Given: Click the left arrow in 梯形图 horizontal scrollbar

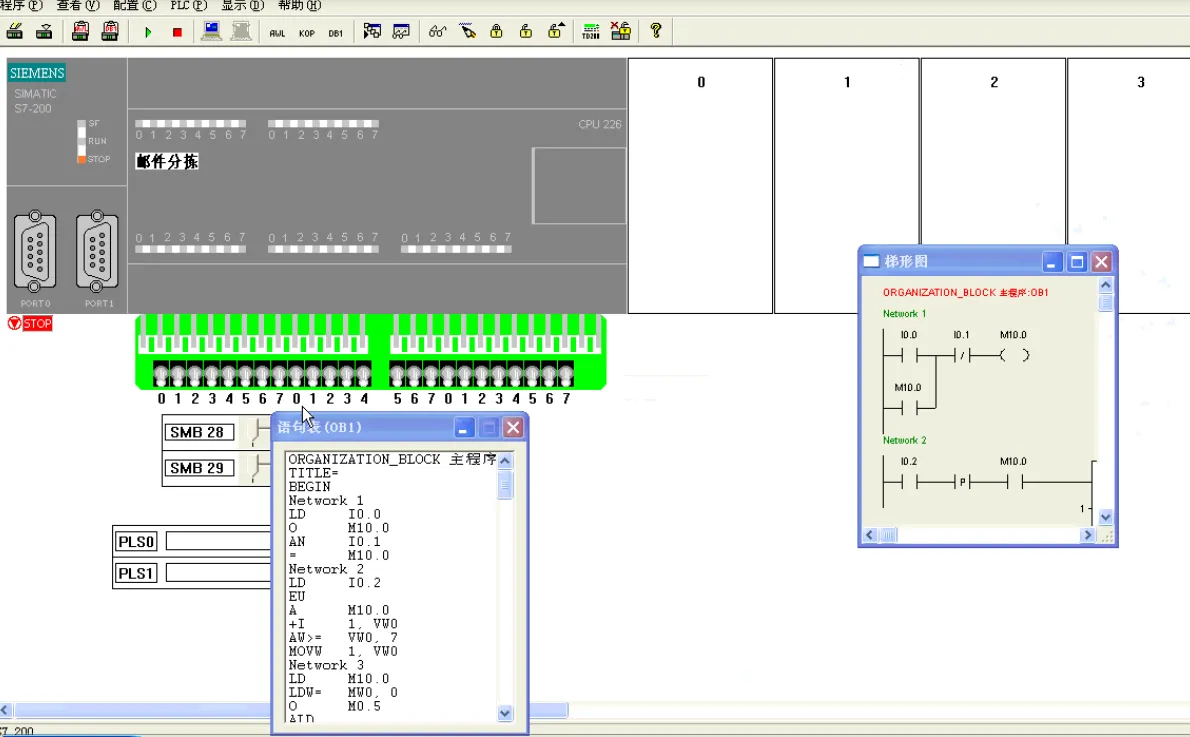Looking at the screenshot, I should (x=870, y=534).
